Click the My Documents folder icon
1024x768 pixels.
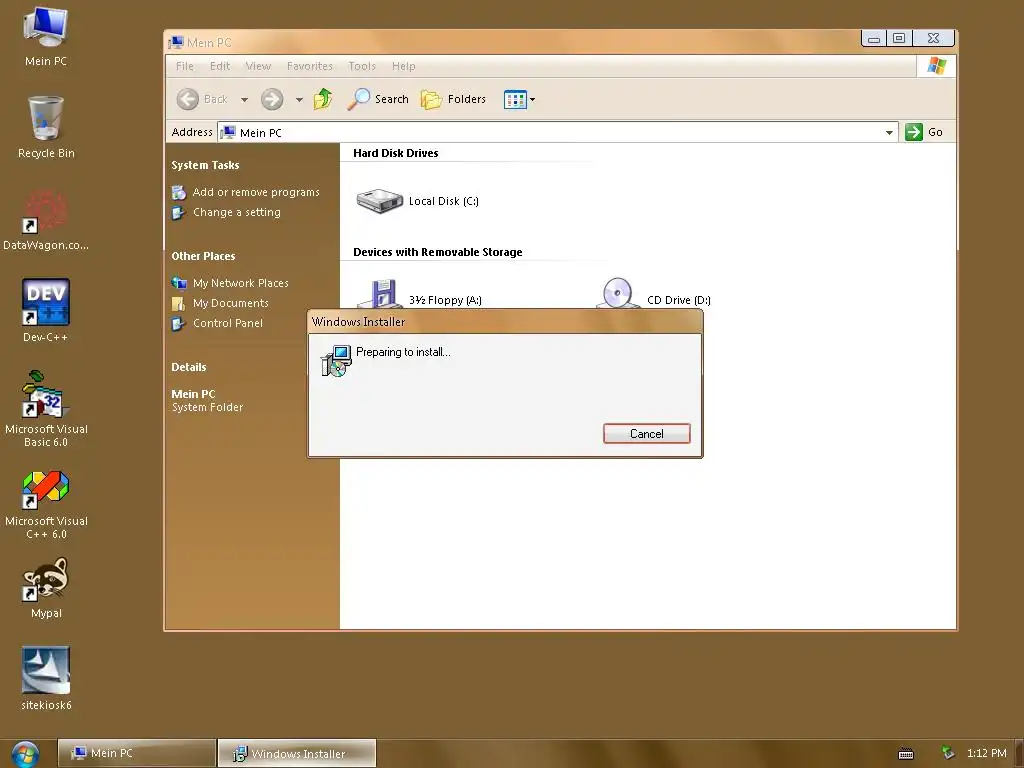coord(178,304)
